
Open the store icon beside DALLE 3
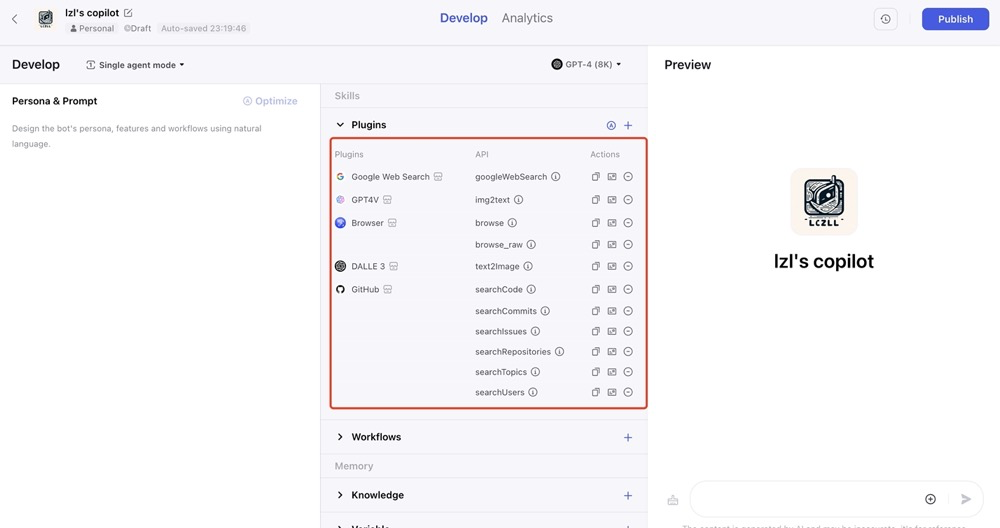click(x=393, y=266)
